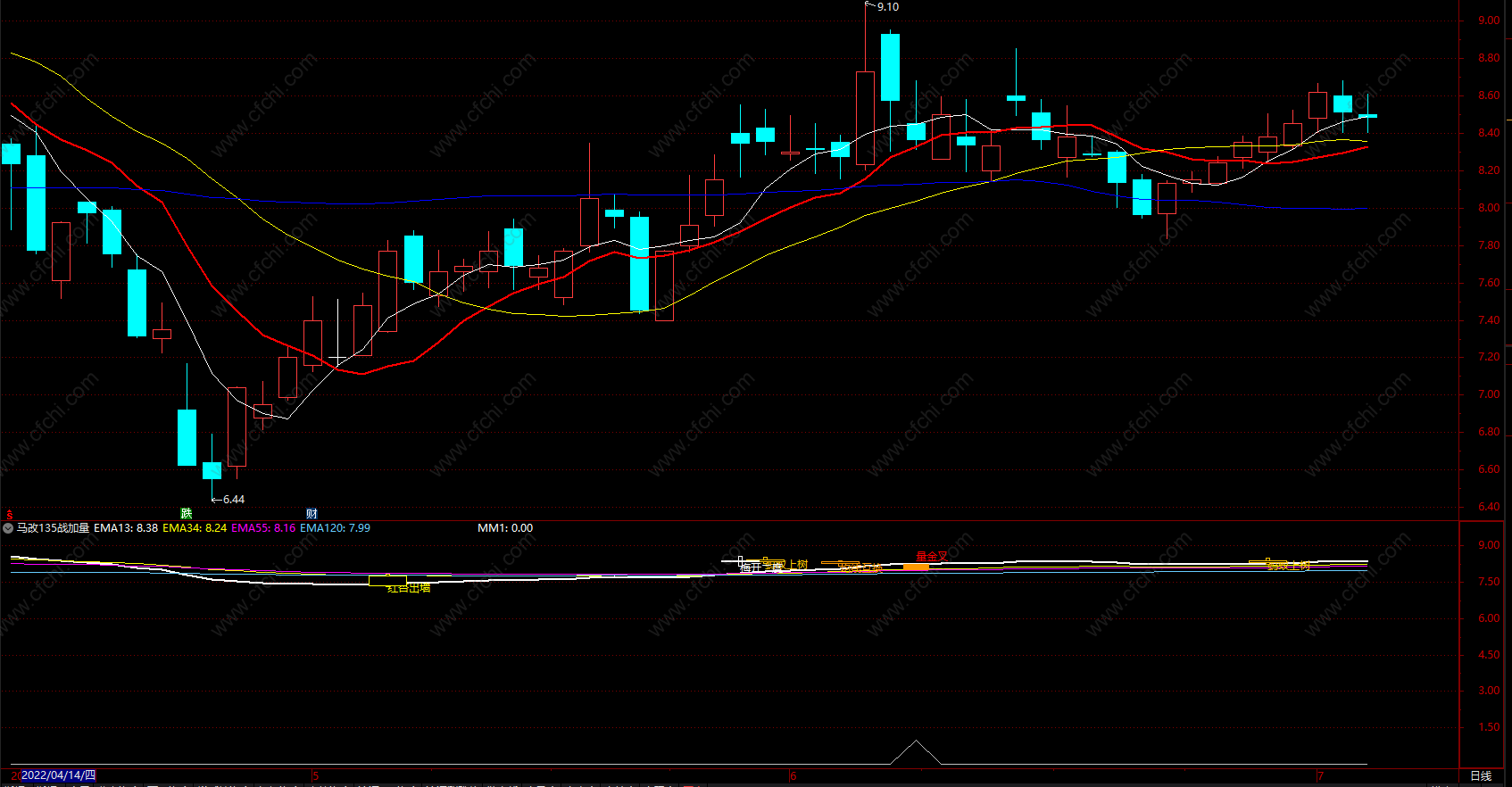Click the EMA55: 8.16 value
The height and width of the screenshot is (787, 1512).
point(263,528)
